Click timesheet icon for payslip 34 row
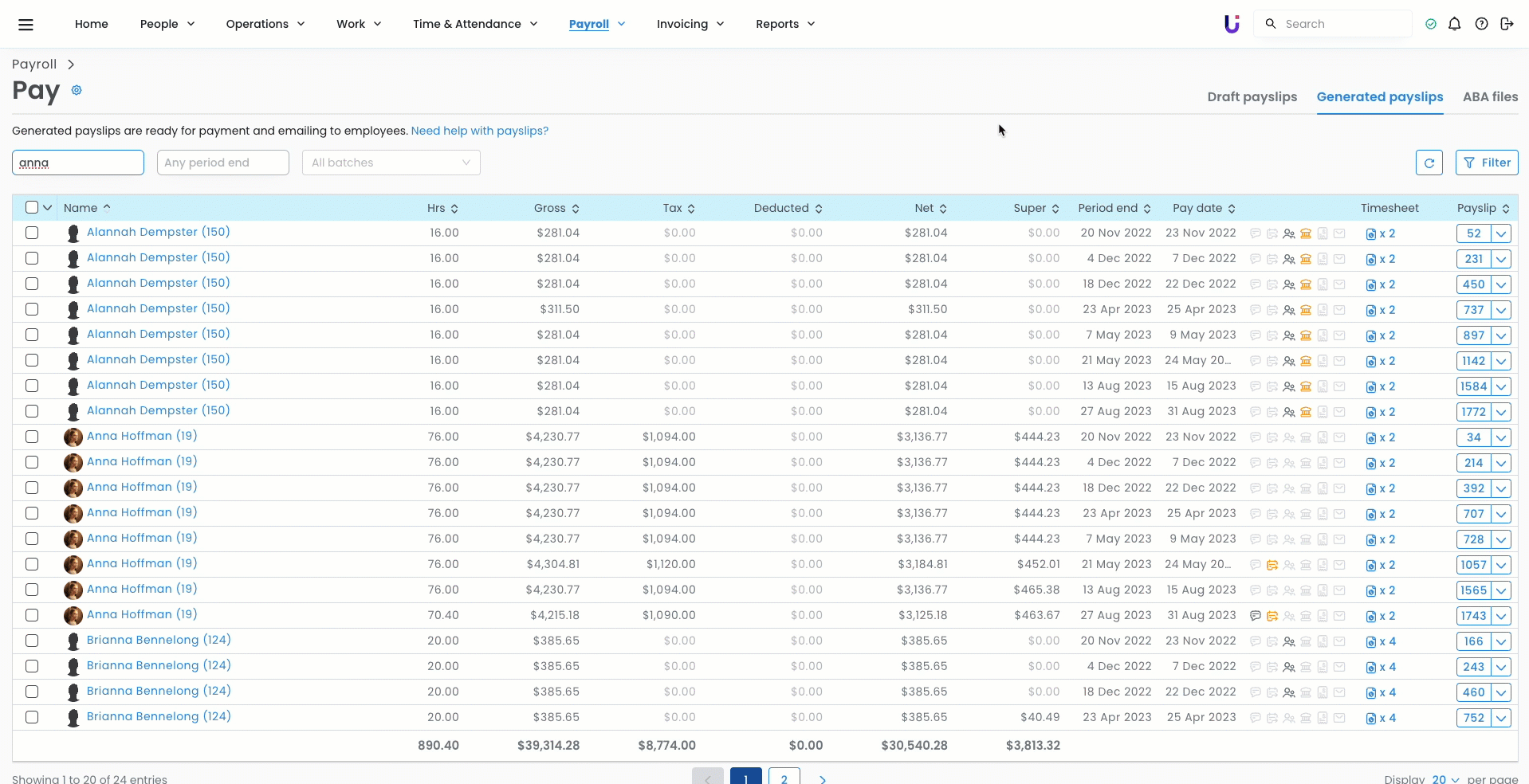Viewport: 1529px width, 784px height. (x=1371, y=437)
